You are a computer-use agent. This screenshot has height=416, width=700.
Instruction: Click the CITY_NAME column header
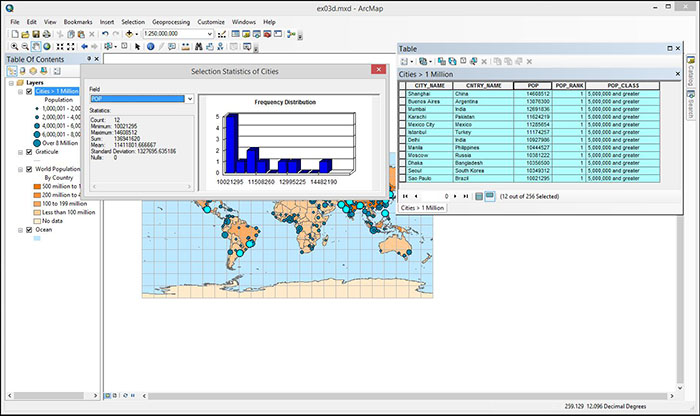(429, 86)
